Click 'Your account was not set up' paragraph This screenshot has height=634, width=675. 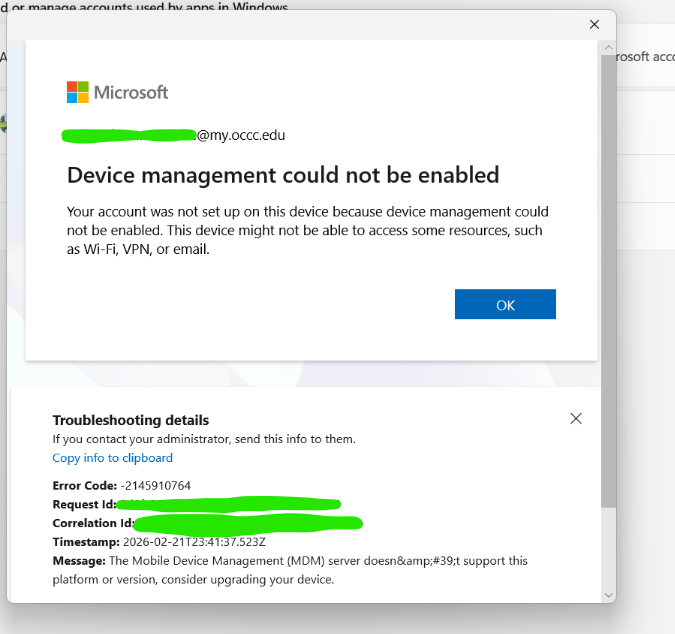tap(307, 230)
